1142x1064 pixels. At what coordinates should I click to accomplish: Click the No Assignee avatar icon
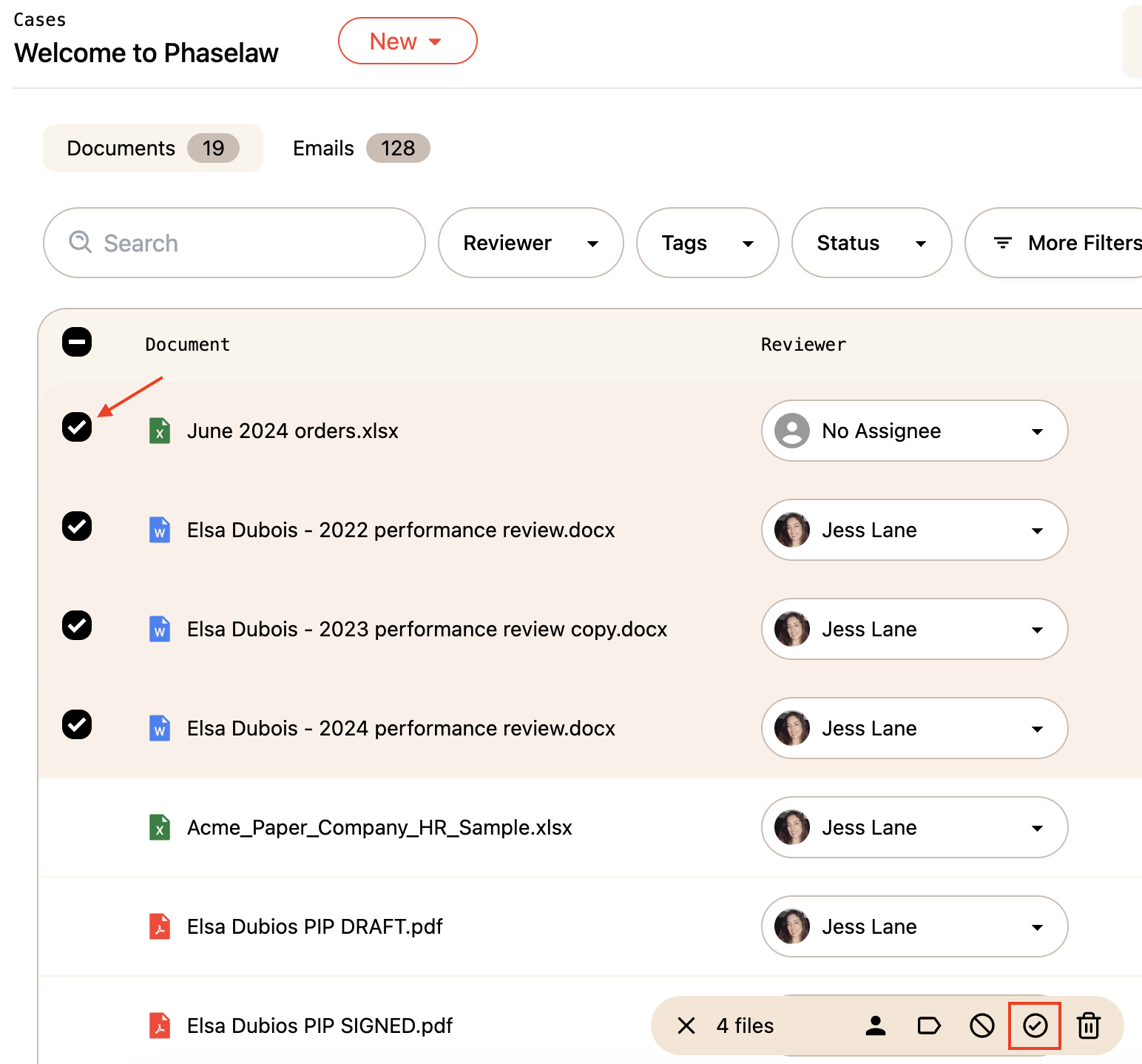(x=792, y=431)
